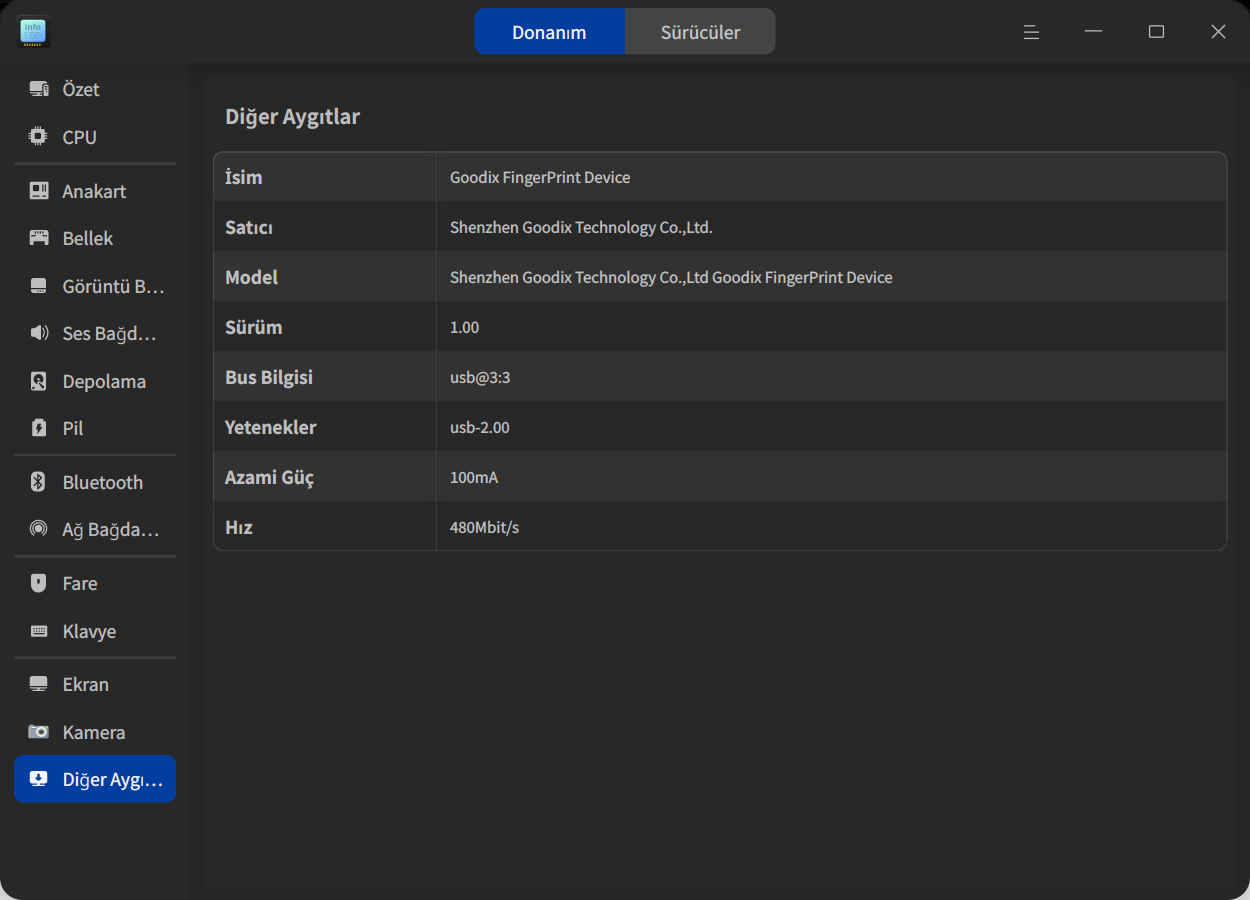
Task: Select the CPU chip icon
Action: tap(39, 137)
